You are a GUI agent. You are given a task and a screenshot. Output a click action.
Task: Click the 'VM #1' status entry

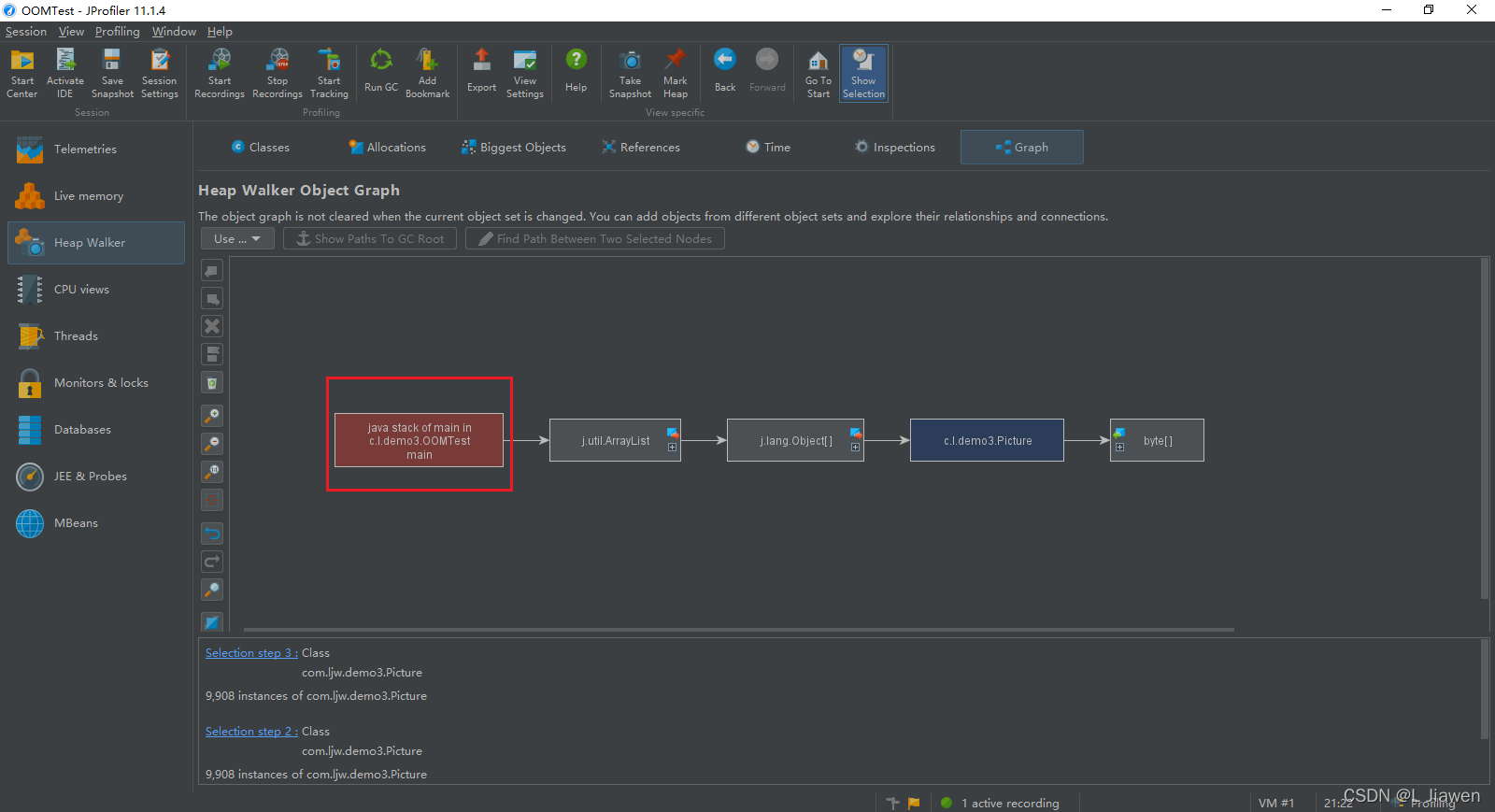pyautogui.click(x=1276, y=804)
